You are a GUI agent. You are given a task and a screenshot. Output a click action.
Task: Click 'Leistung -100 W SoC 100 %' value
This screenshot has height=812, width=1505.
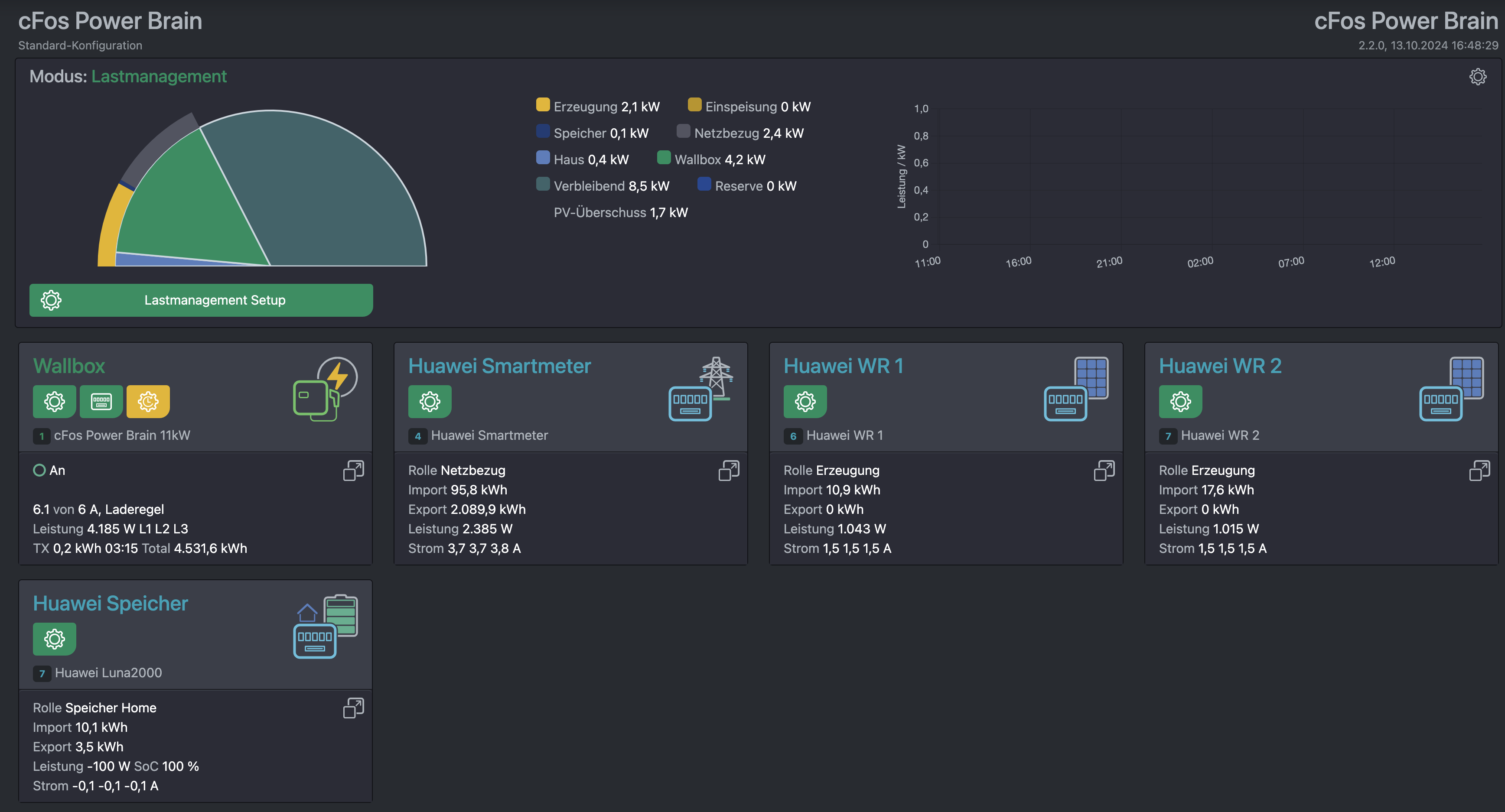click(116, 766)
